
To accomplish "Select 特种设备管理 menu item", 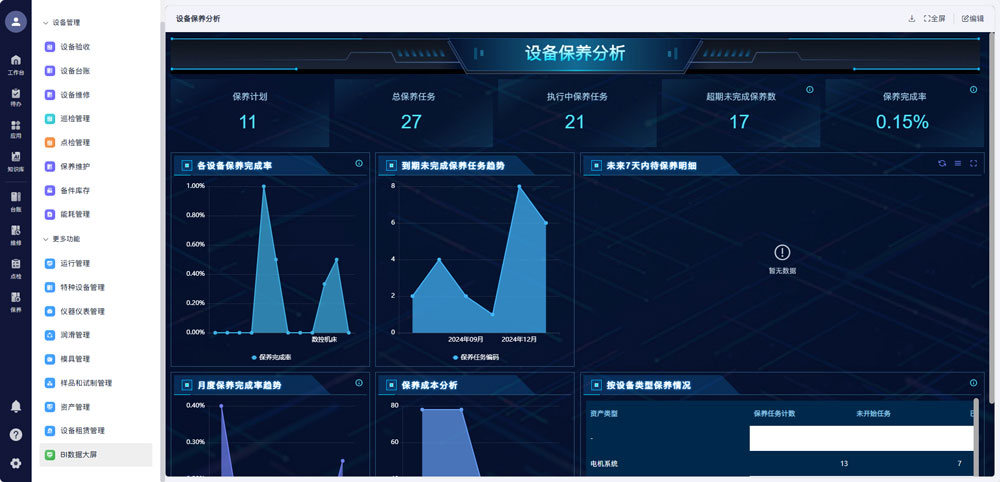I will [x=82, y=287].
